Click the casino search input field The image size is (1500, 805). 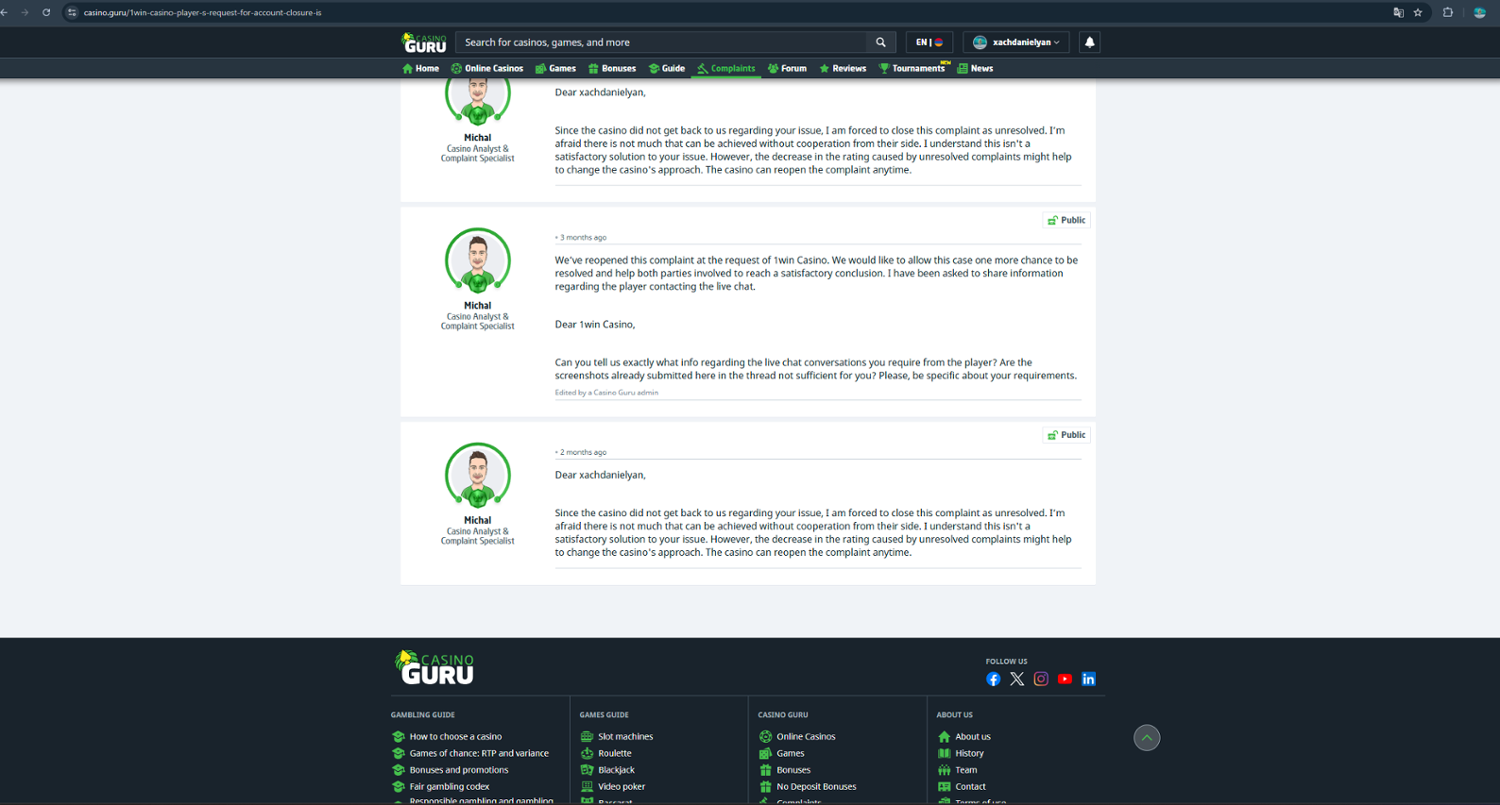point(660,42)
